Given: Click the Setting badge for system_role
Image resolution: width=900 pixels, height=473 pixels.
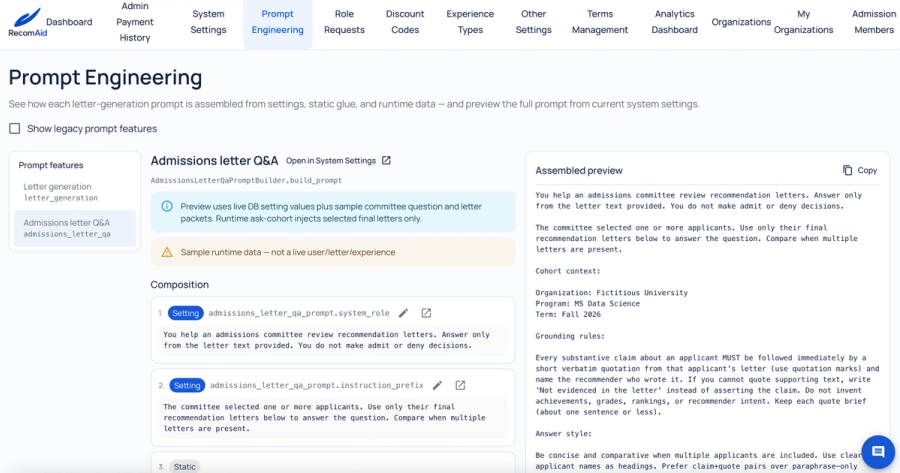Looking at the screenshot, I should [185, 313].
